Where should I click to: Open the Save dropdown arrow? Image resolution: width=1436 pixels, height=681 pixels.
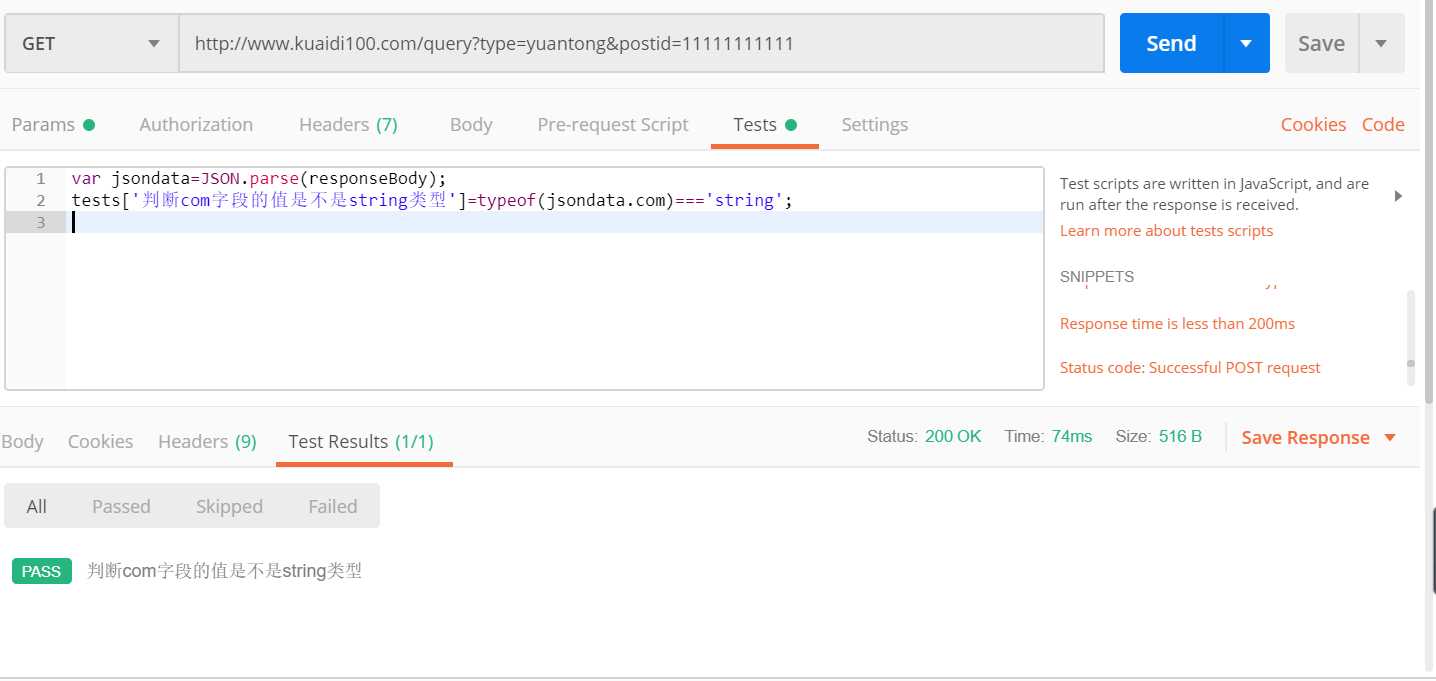coord(1381,43)
